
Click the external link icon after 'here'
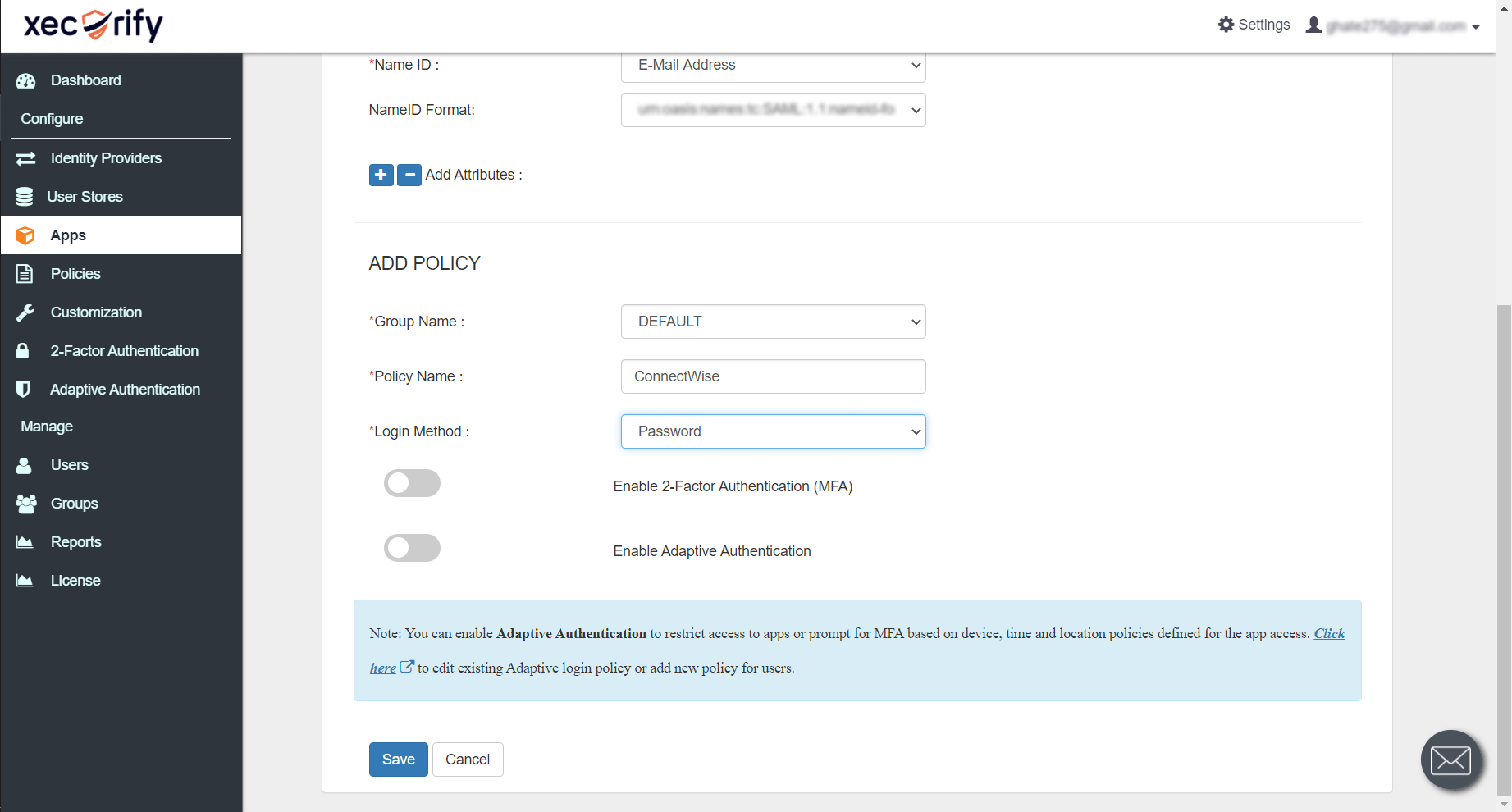pyautogui.click(x=407, y=667)
